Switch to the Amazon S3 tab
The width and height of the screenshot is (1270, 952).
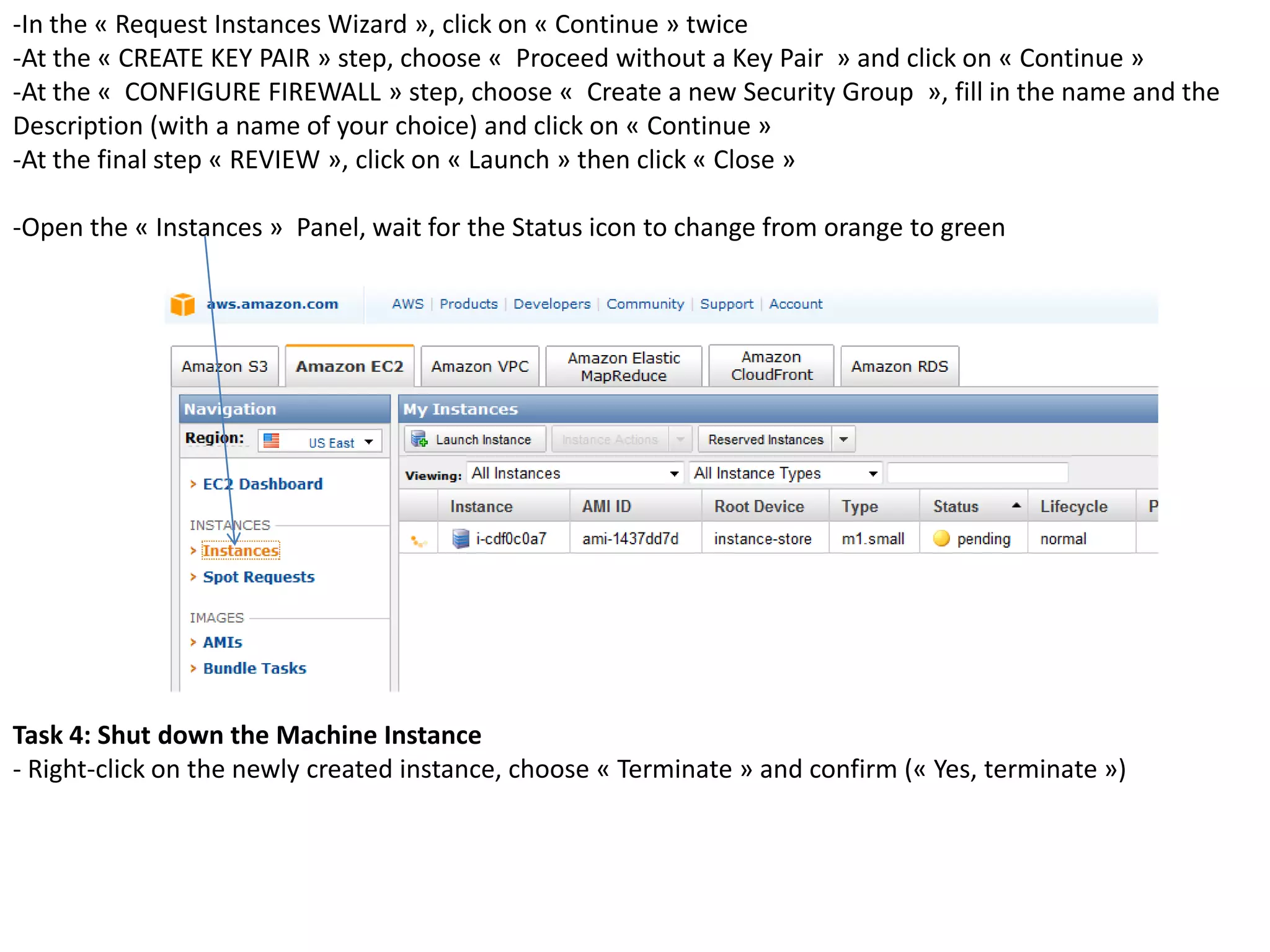pyautogui.click(x=224, y=366)
